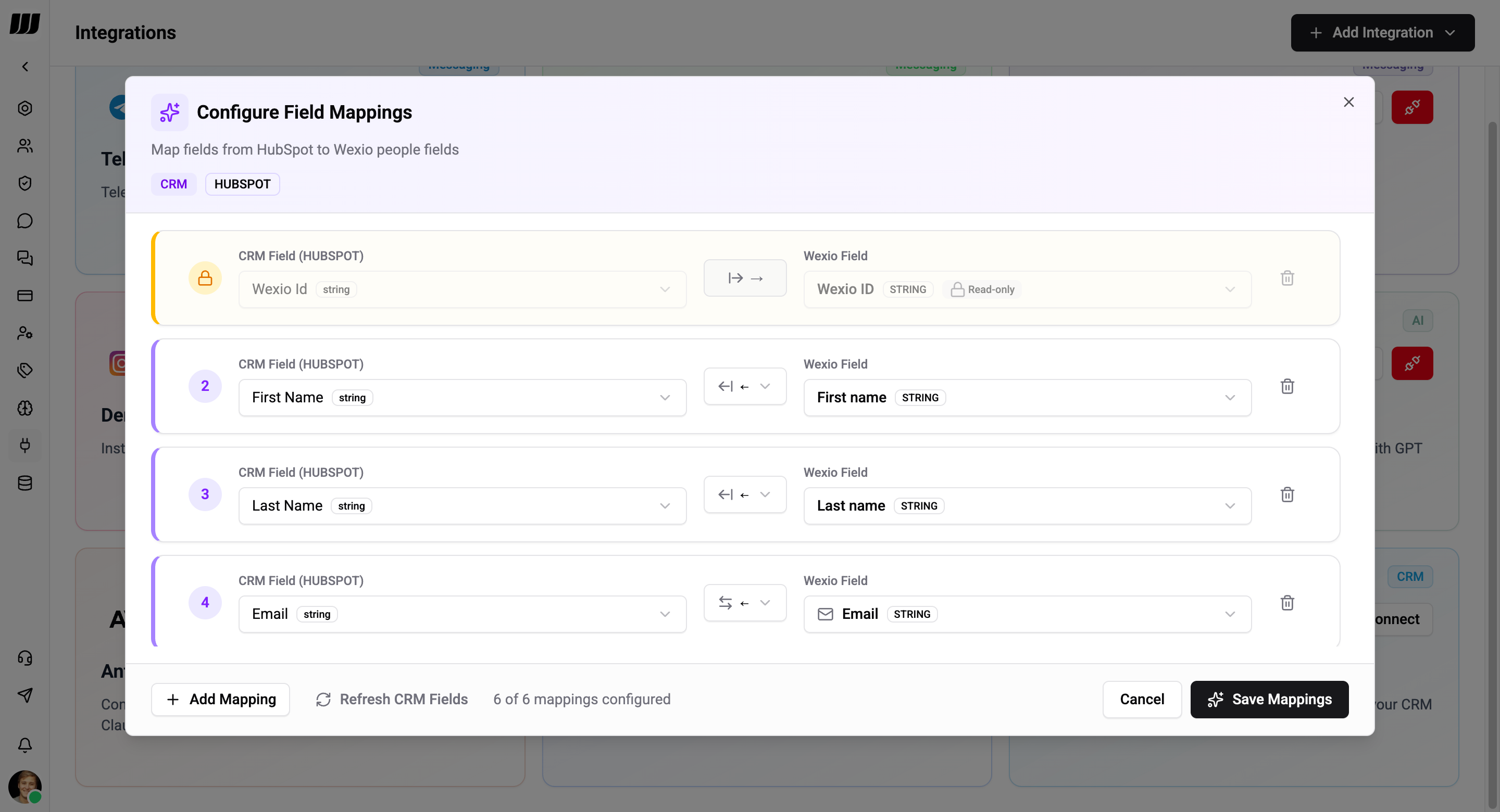The width and height of the screenshot is (1500, 812).
Task: Select the CRM badge in the dialog
Action: (173, 184)
